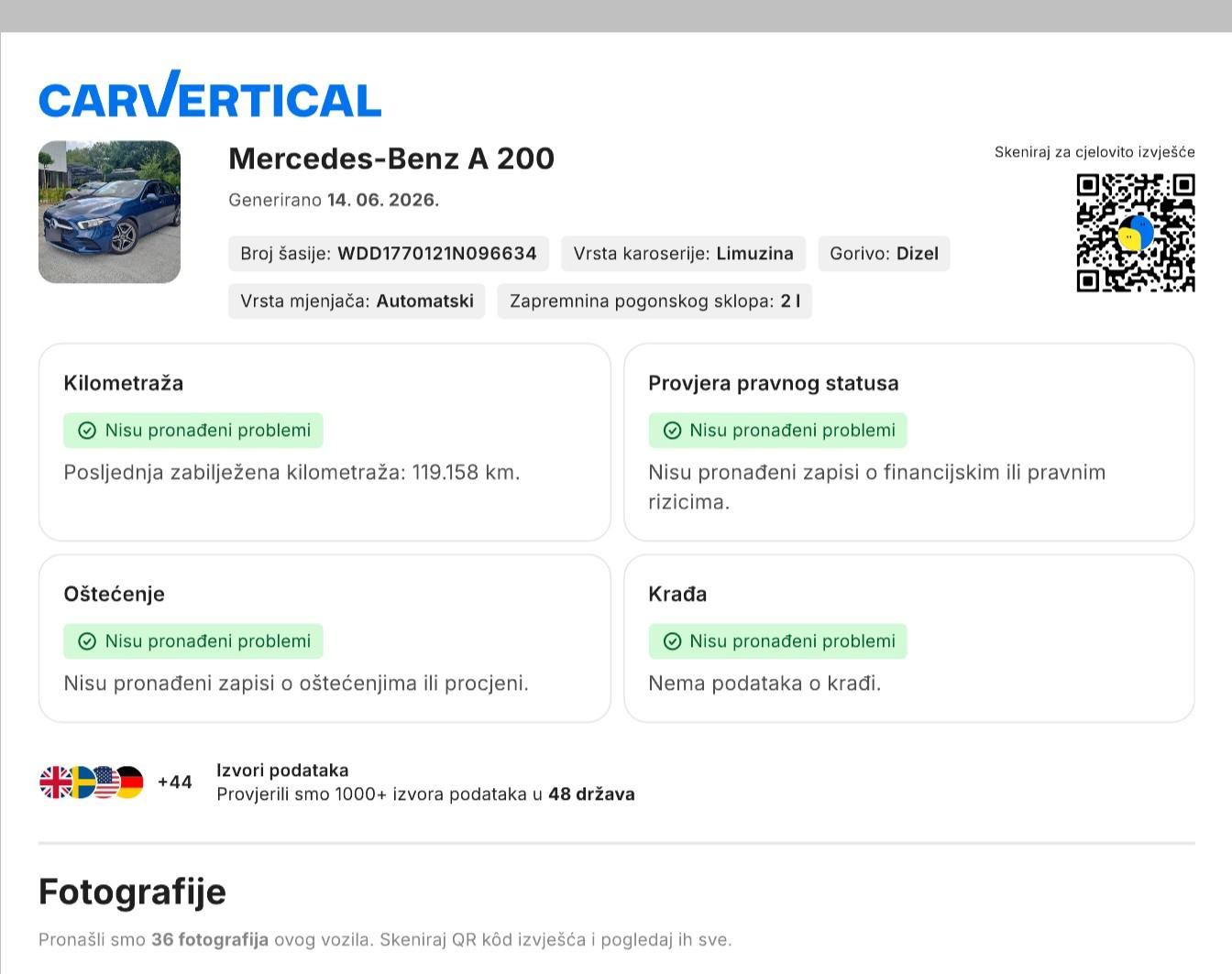Select the Broj šasije VIN tag
Screen dimensions: 1232x974
pos(389,254)
